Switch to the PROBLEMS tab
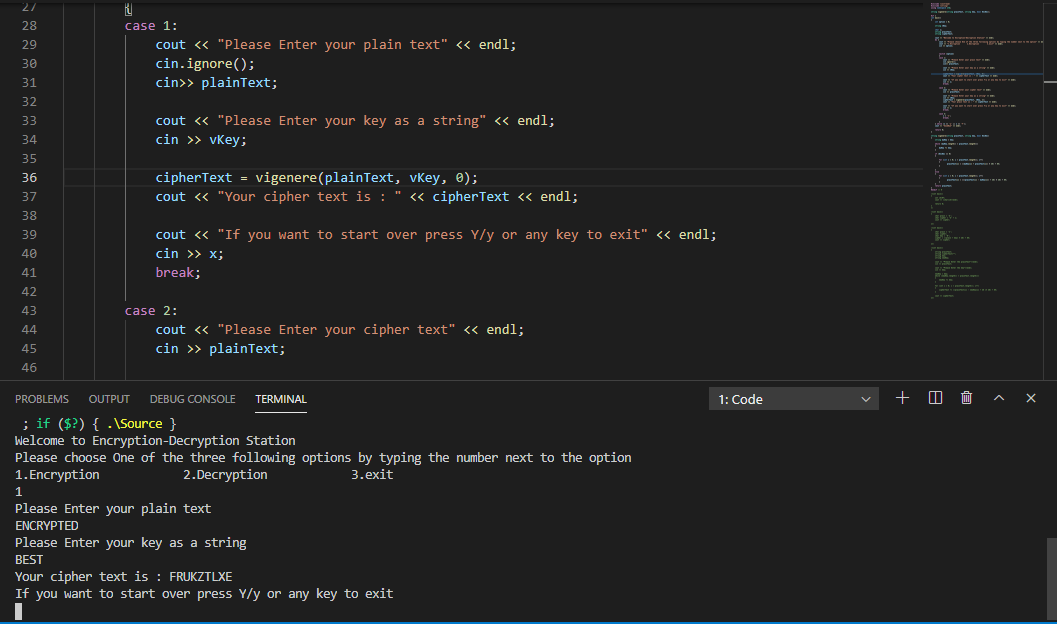 42,399
